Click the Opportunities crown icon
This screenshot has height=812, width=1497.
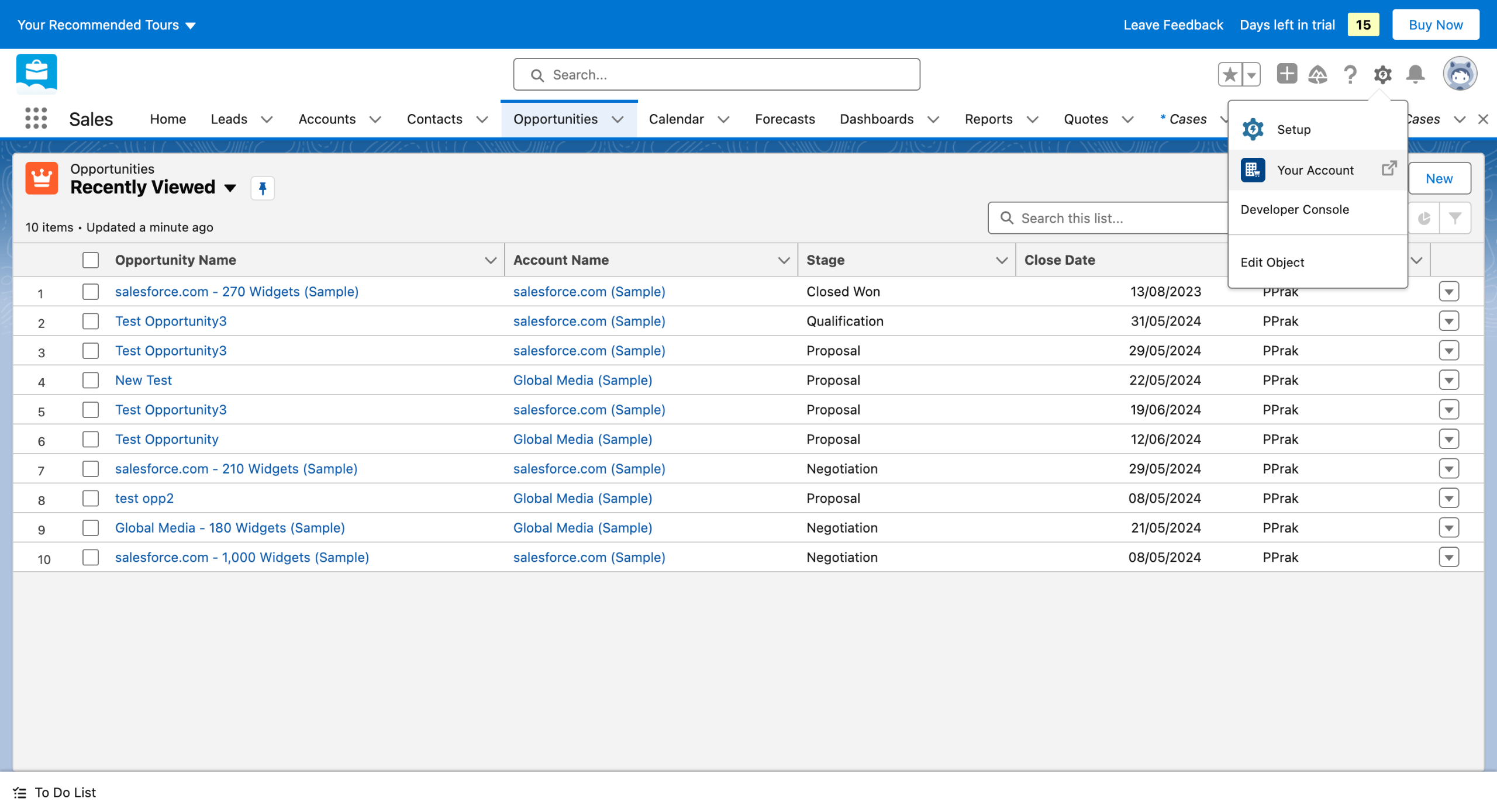[x=42, y=178]
